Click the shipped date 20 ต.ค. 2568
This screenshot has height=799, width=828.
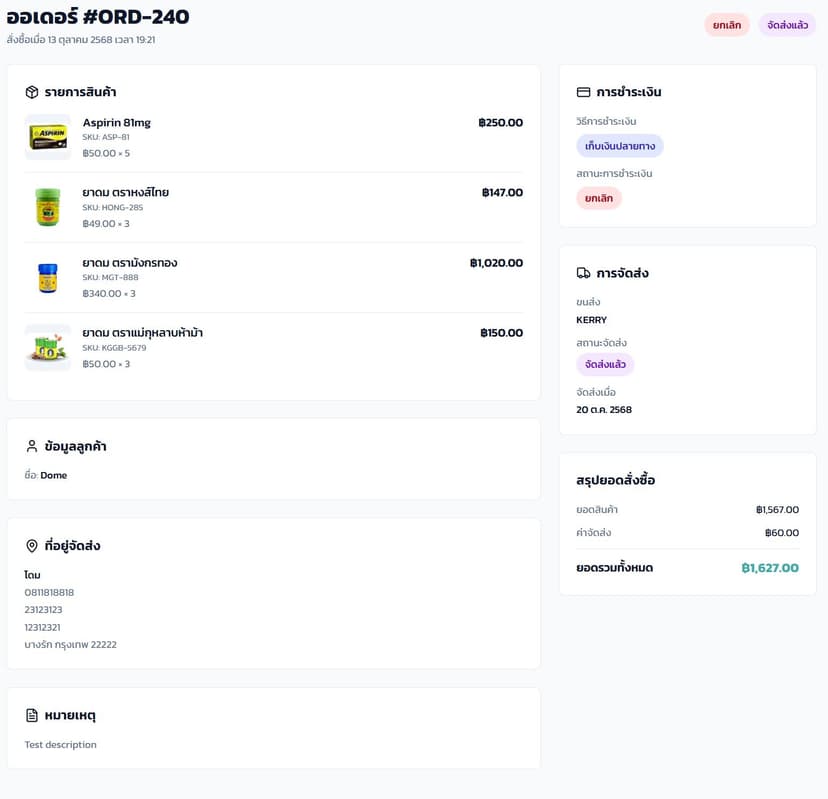[x=604, y=409]
